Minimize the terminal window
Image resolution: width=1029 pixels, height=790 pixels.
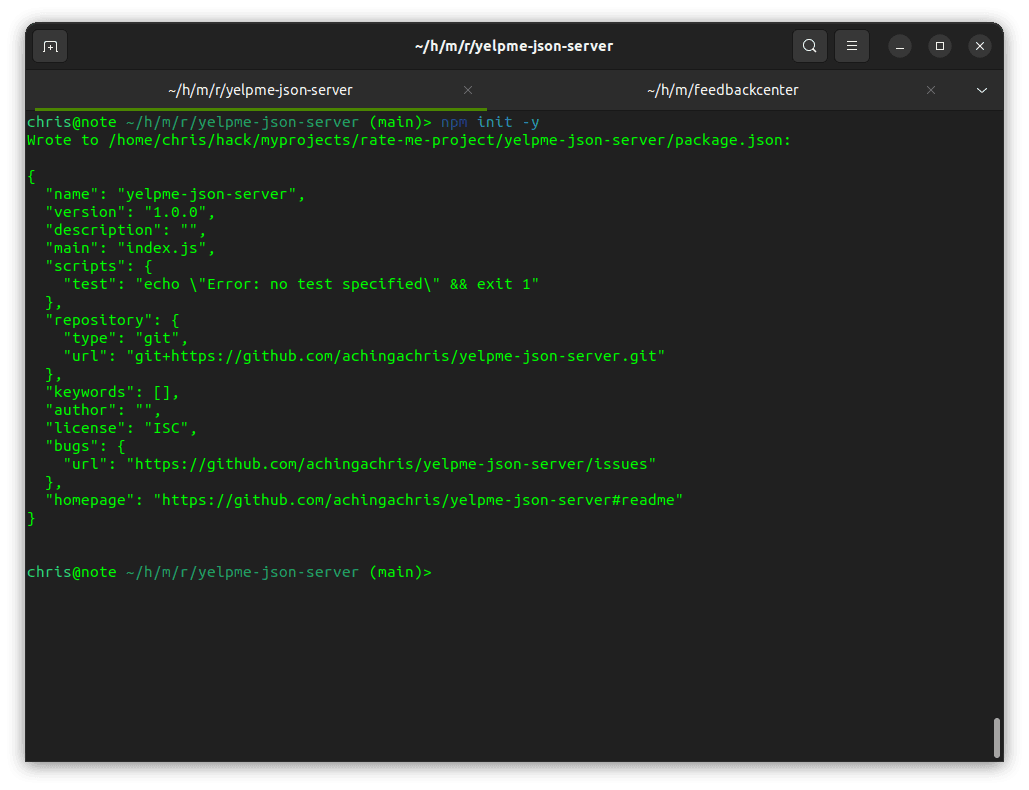pos(900,47)
